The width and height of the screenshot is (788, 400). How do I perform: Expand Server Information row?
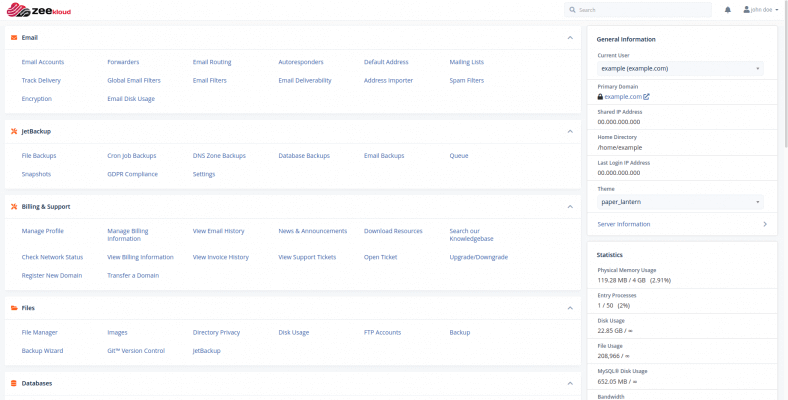pos(681,224)
